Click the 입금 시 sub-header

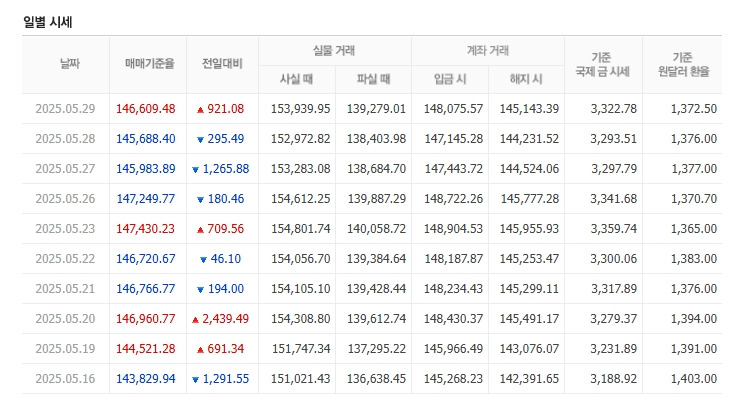450,79
